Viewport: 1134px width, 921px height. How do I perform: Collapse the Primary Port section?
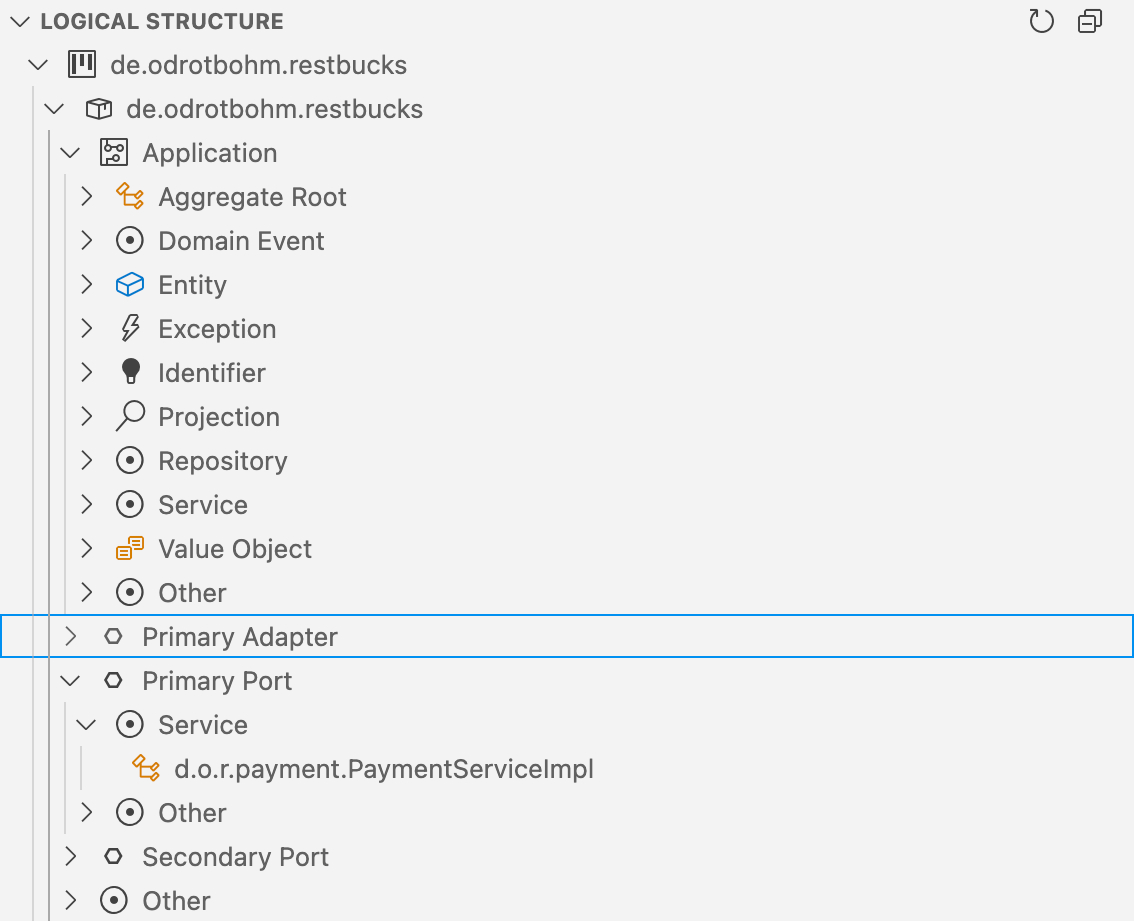pos(70,681)
